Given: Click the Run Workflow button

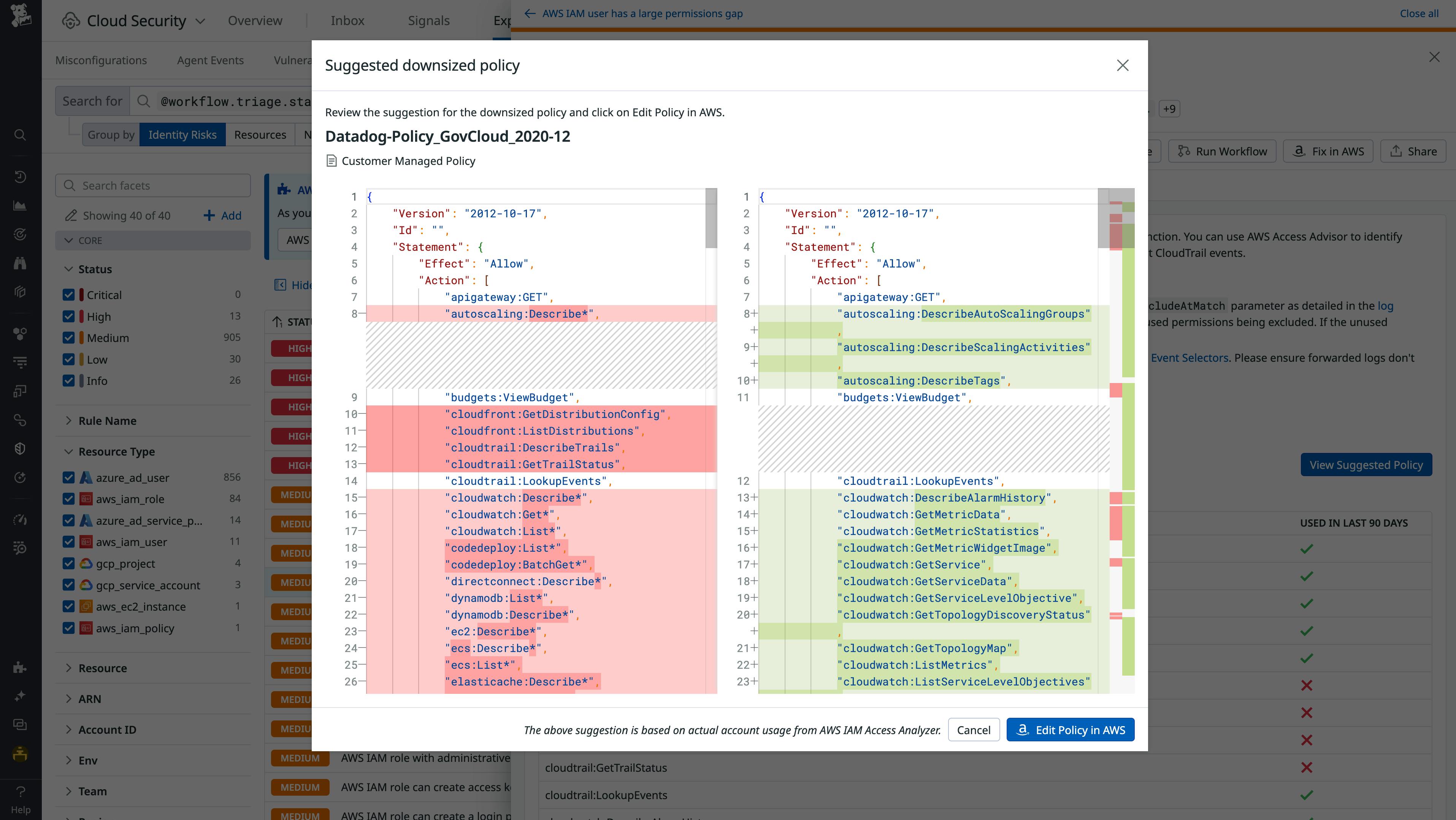Looking at the screenshot, I should (1222, 152).
